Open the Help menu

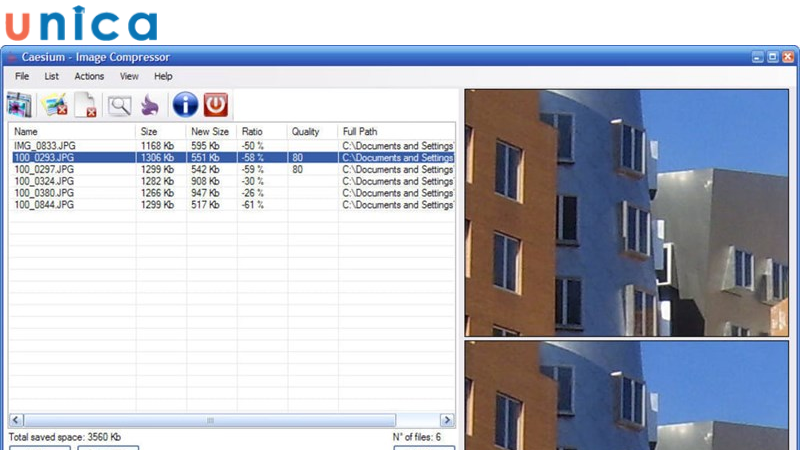point(163,76)
